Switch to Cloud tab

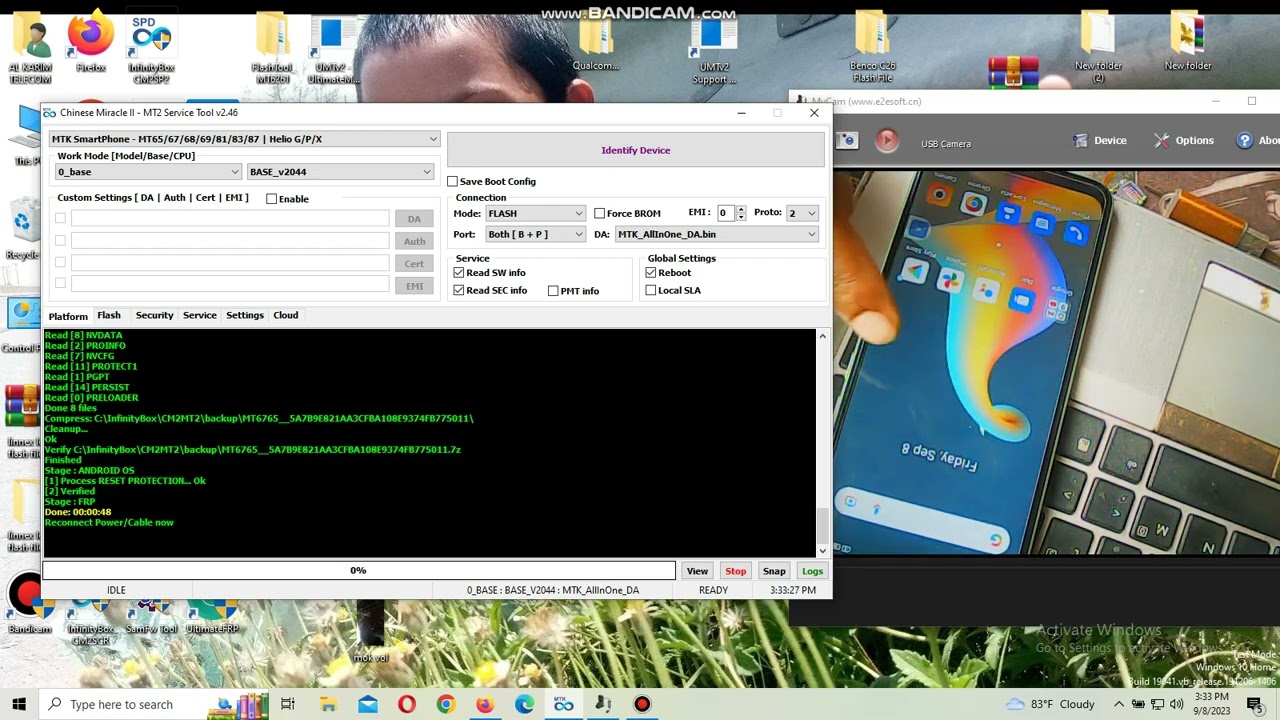[x=286, y=315]
